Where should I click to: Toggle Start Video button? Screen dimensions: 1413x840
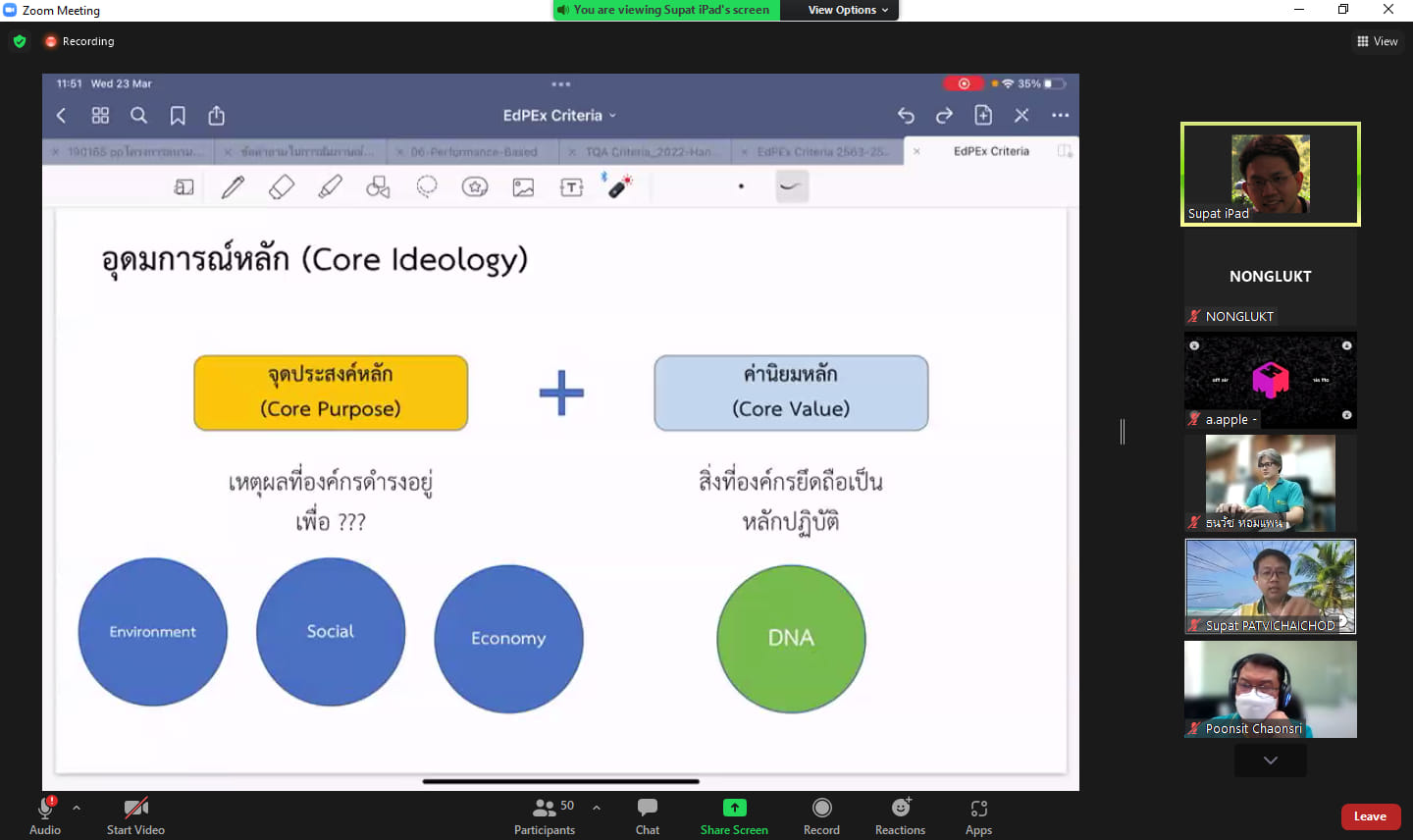pos(135,816)
